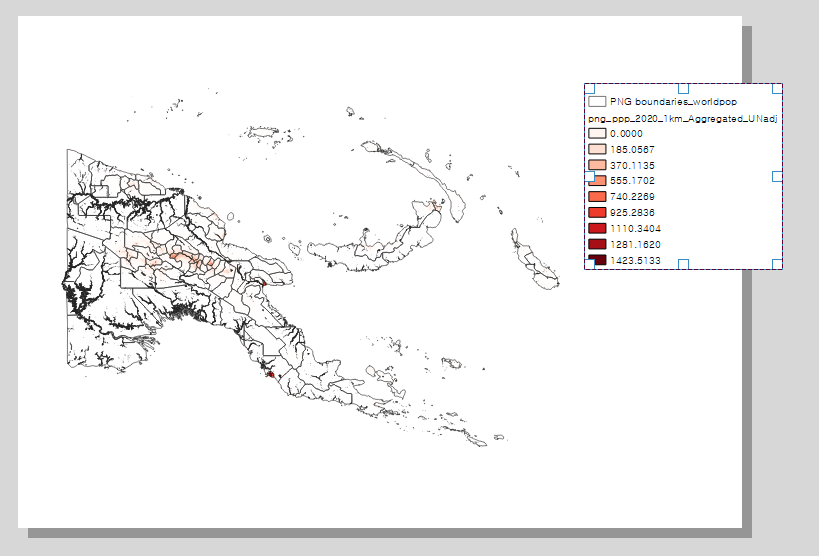Click the '1110.3404' legend value text
The width and height of the screenshot is (819, 556).
pyautogui.click(x=635, y=228)
